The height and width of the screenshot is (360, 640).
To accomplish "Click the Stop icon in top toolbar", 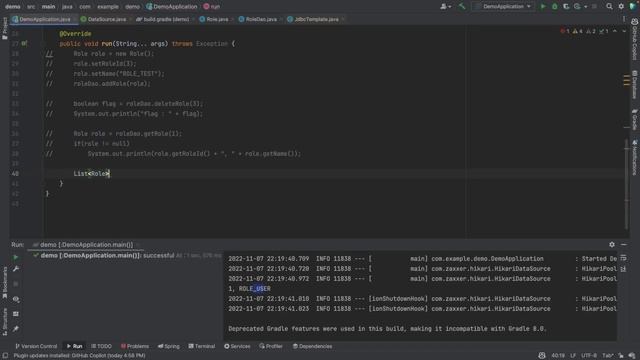I will pos(594,7).
